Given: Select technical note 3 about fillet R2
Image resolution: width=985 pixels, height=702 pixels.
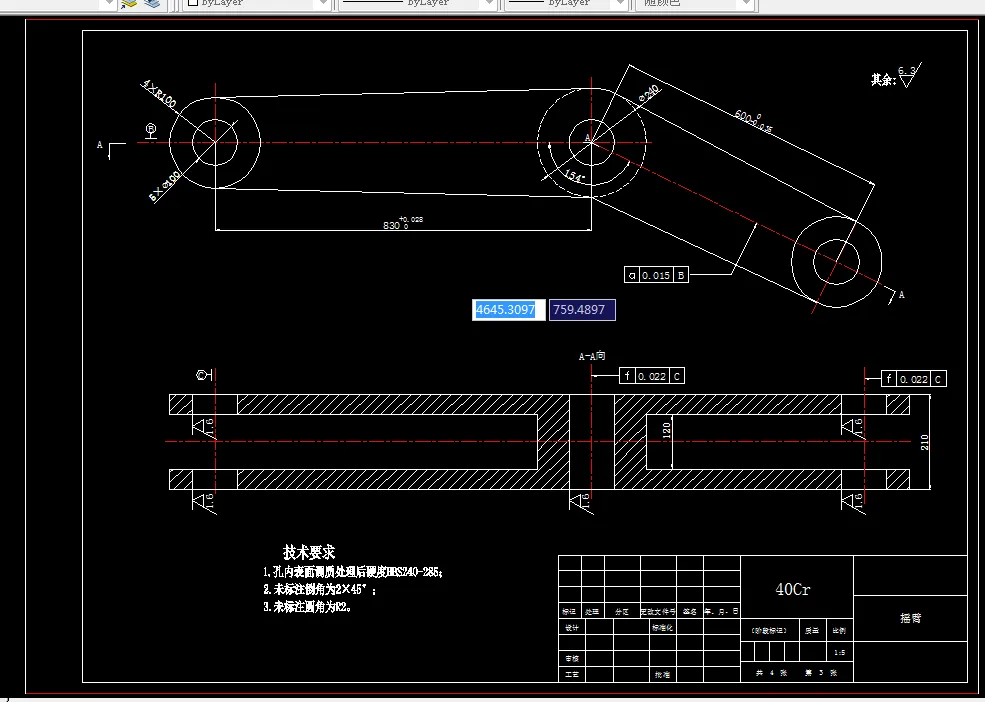Looking at the screenshot, I should tap(307, 607).
